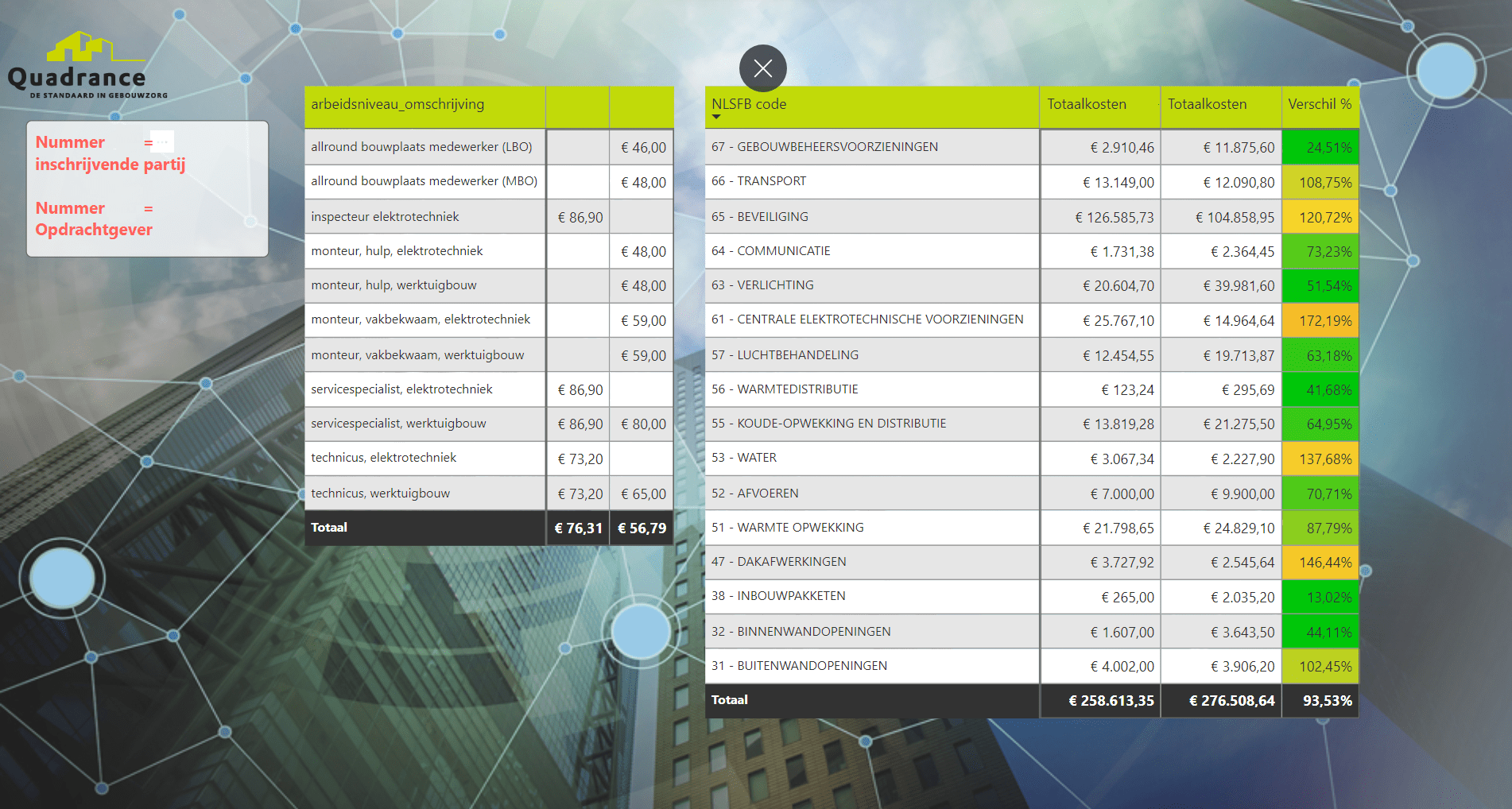Sort by the arbeidsniveau_omschrijving column header
This screenshot has height=809, width=1512.
(x=397, y=105)
